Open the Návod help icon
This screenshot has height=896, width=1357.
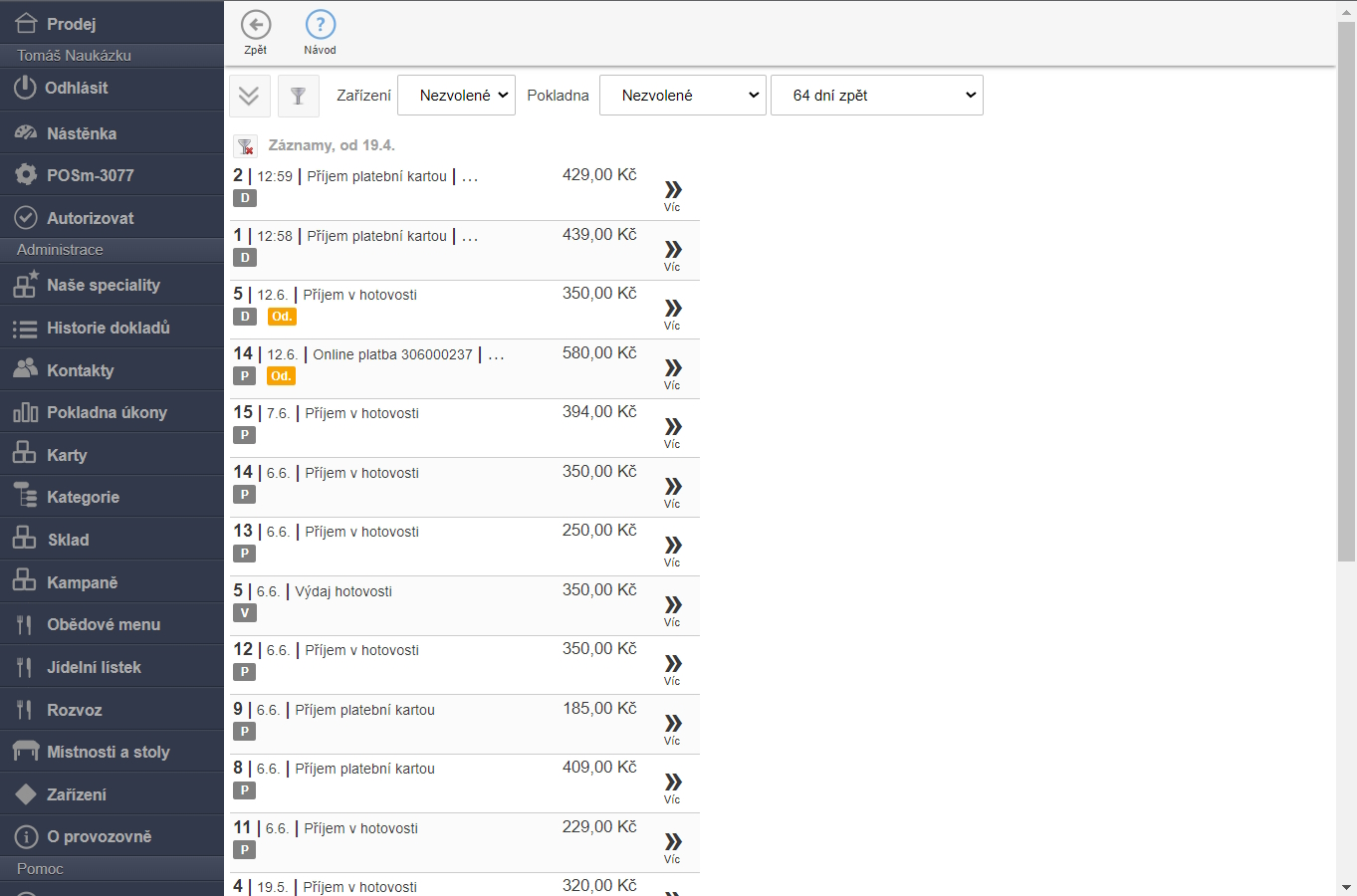(x=320, y=25)
